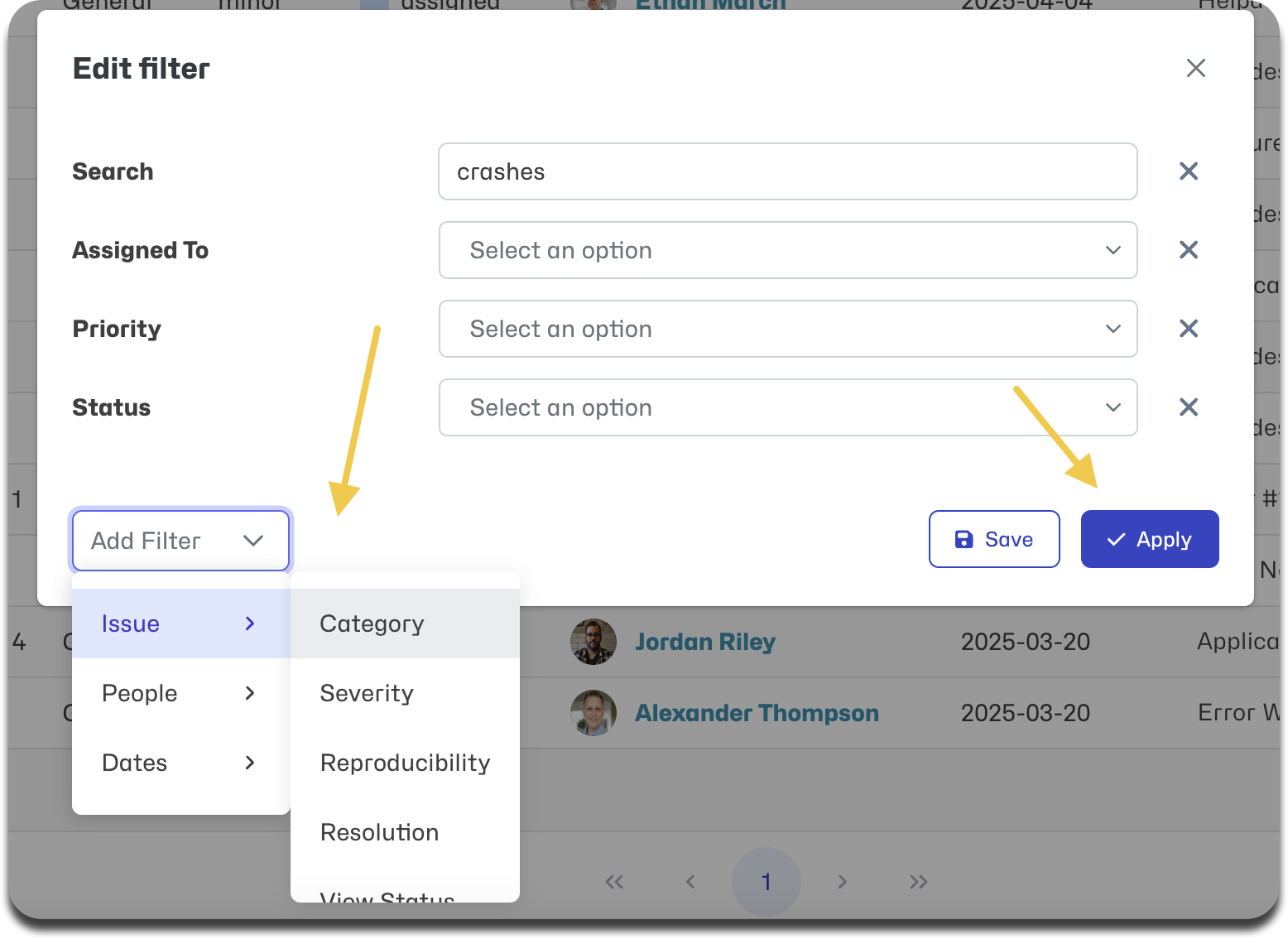Toggle the Add Filter dropdown
Screen dimensions: 1288x939
(x=180, y=541)
